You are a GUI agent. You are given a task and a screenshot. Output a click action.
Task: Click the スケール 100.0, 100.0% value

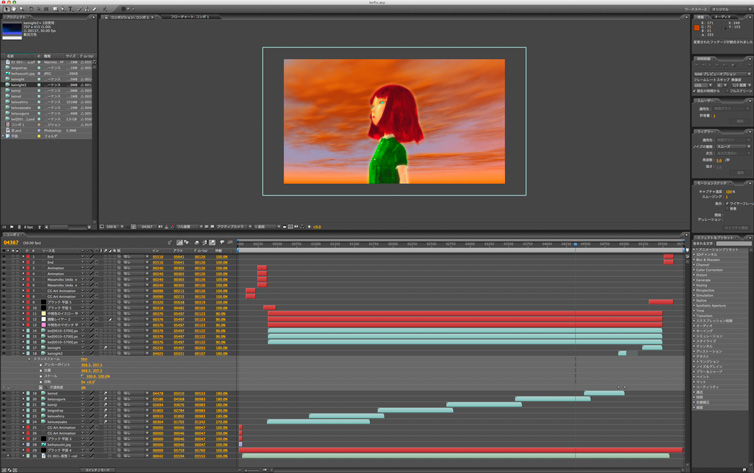[x=98, y=376]
